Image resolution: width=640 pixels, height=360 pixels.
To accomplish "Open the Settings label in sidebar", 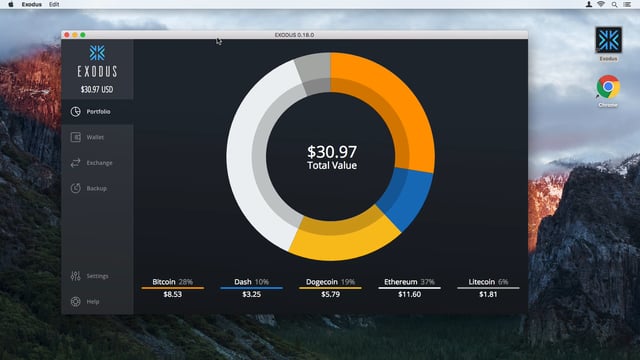I will (97, 276).
